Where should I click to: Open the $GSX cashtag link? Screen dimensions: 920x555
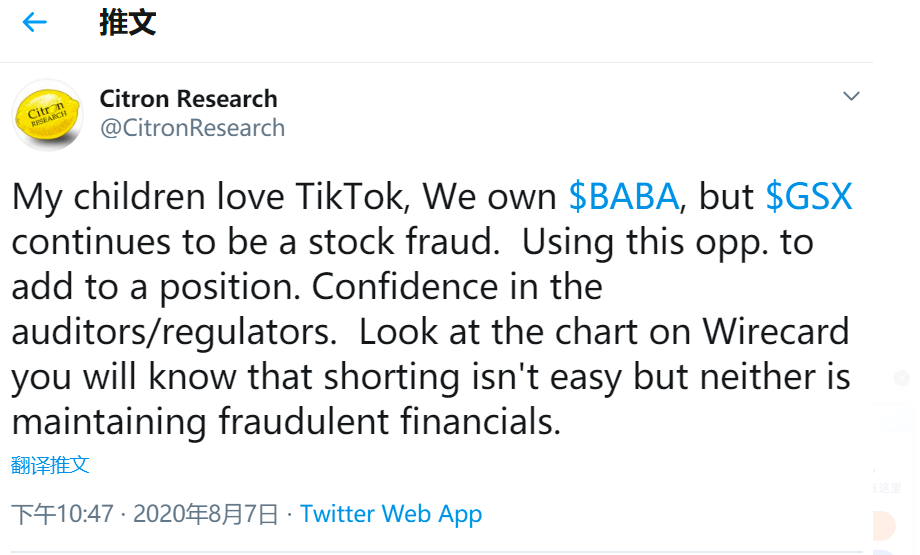point(808,197)
